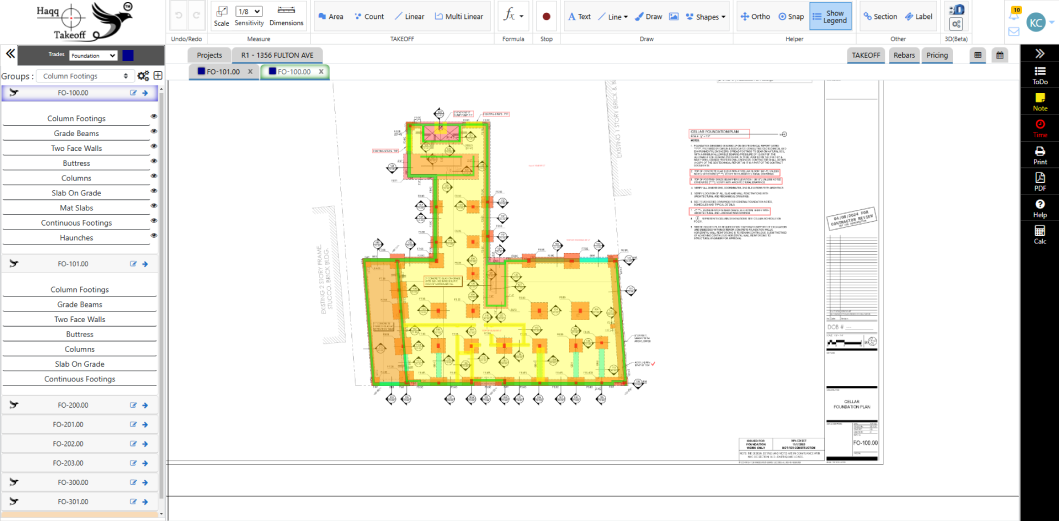Open the Groups dropdown showing Column Footings

[x=84, y=76]
